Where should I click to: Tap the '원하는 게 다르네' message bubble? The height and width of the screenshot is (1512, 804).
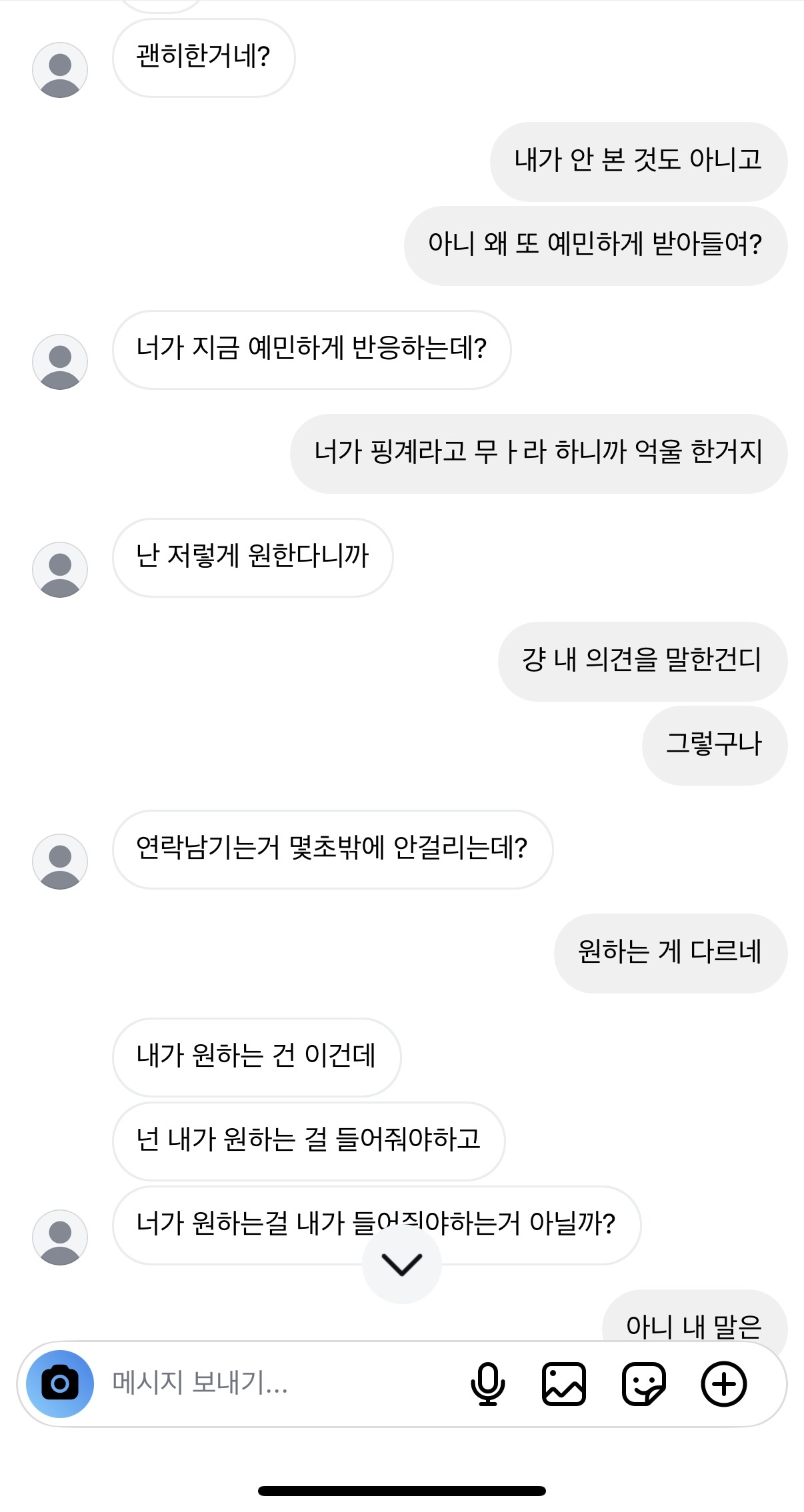[x=669, y=953]
